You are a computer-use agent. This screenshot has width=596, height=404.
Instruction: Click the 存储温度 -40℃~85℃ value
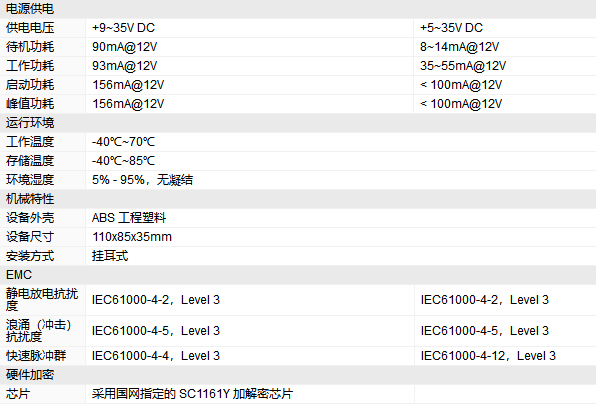pos(124,161)
